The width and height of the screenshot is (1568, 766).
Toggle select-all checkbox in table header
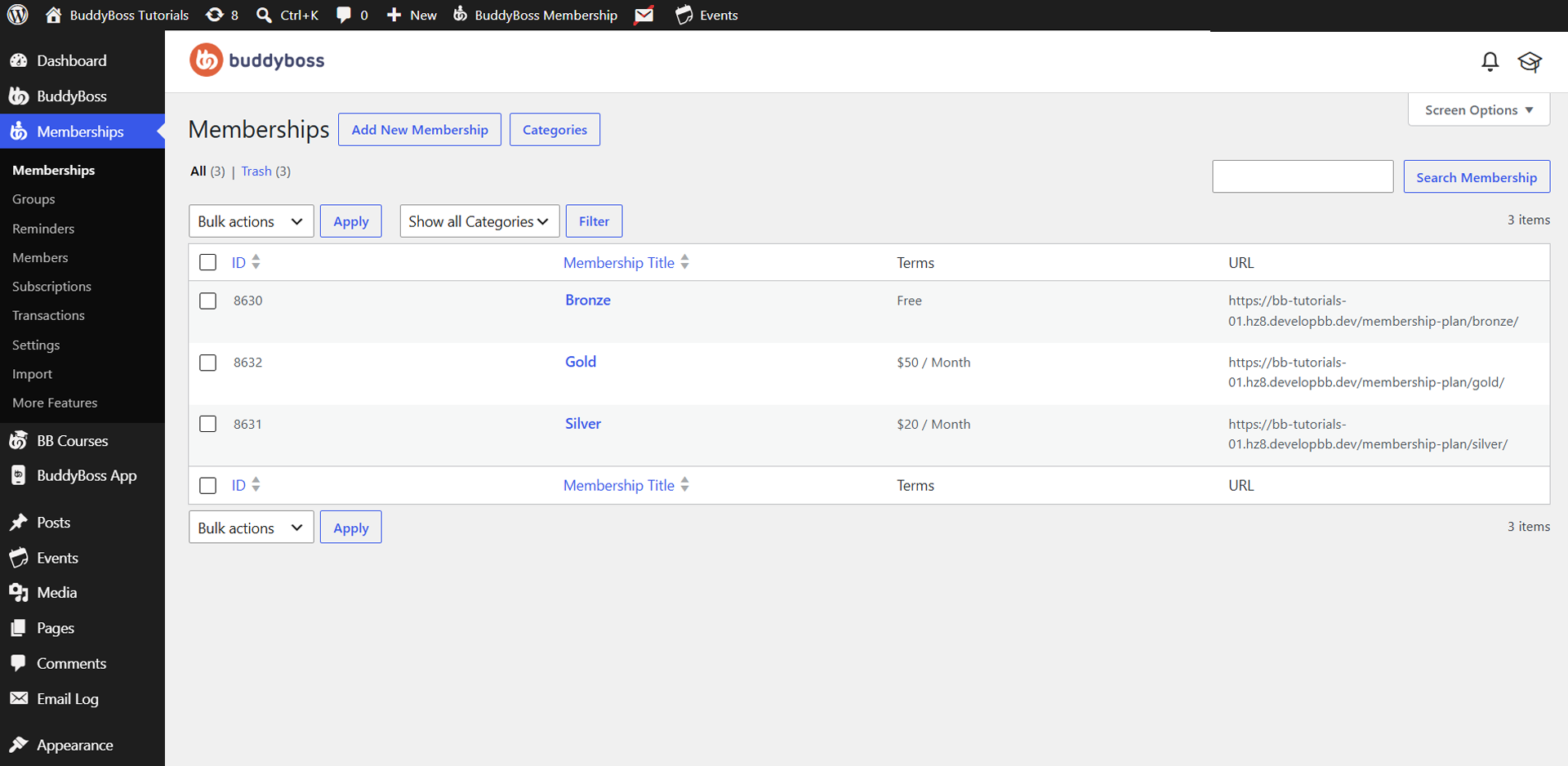[x=208, y=262]
